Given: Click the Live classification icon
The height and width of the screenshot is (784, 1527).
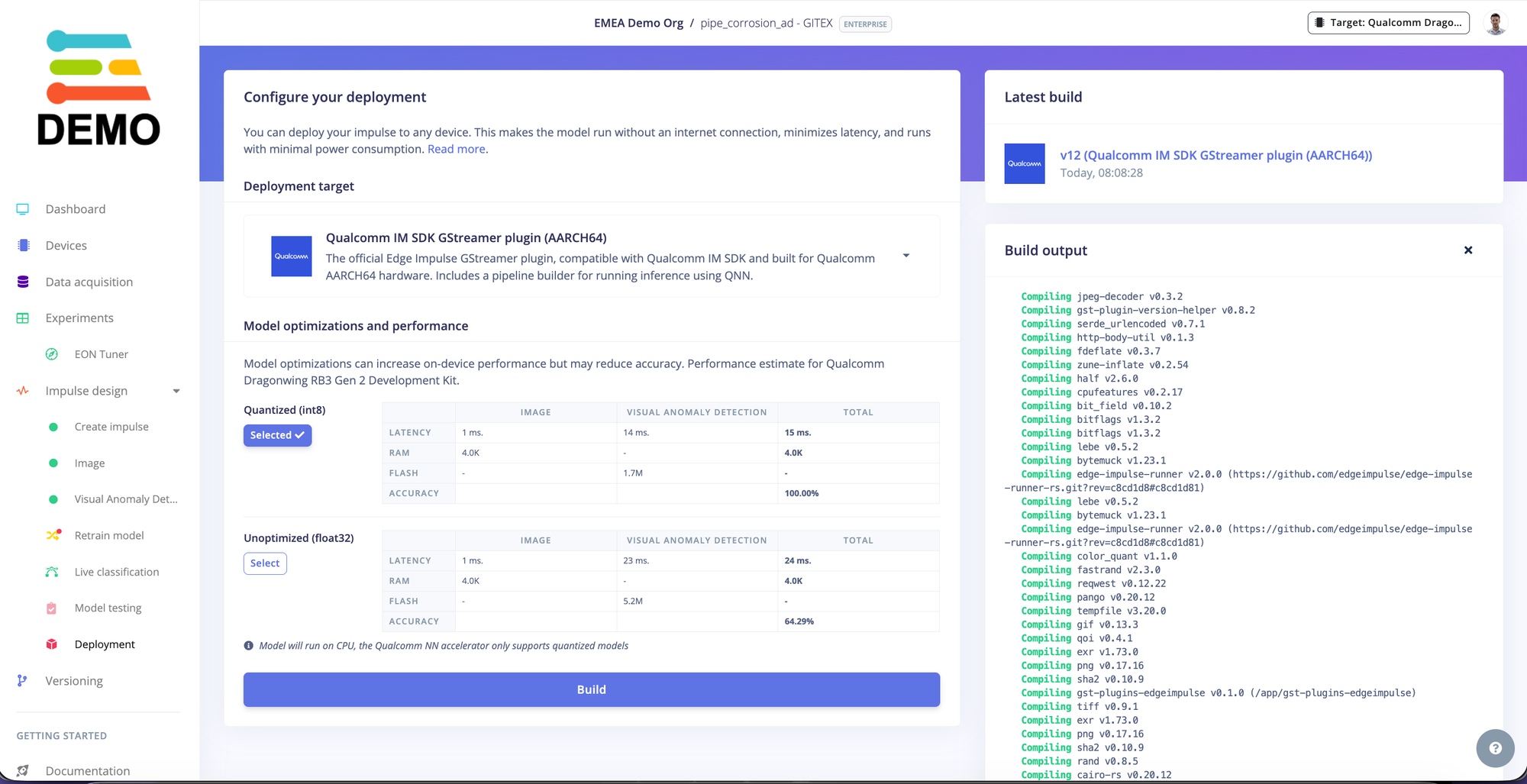Looking at the screenshot, I should click(x=52, y=572).
